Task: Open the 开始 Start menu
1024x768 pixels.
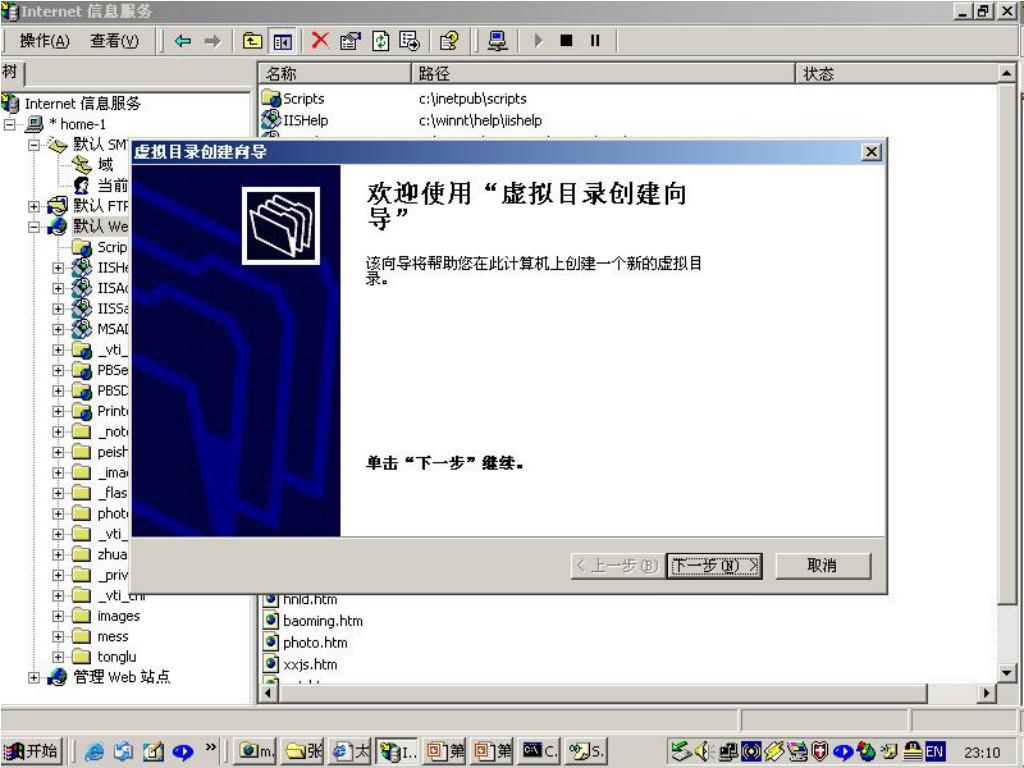Action: pyautogui.click(x=31, y=751)
